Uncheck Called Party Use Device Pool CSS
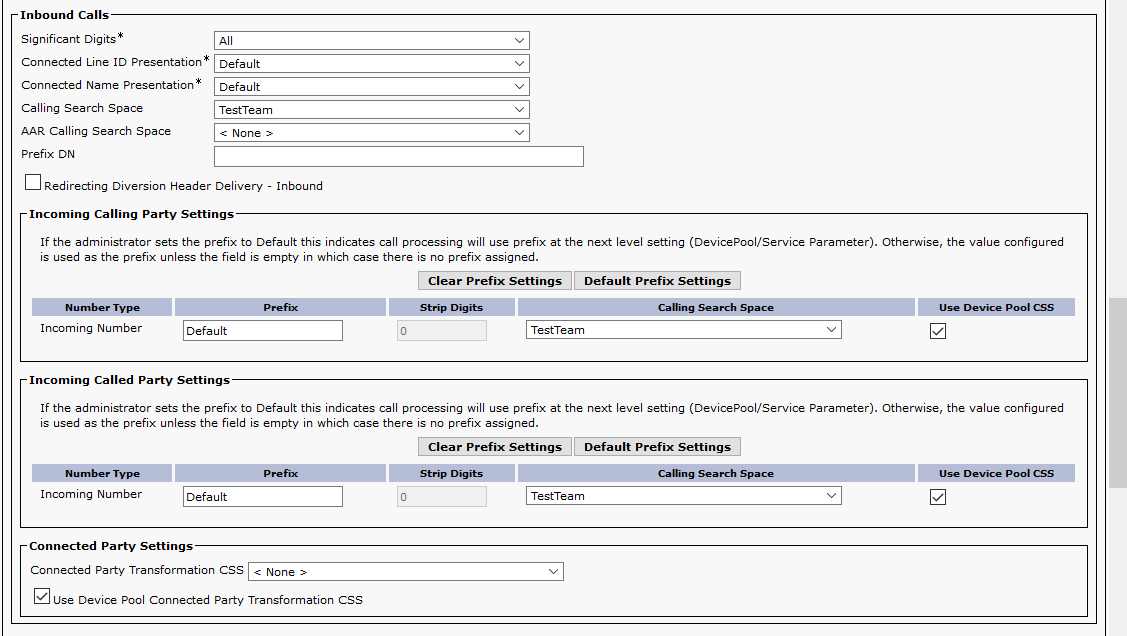The image size is (1127, 636). pos(938,497)
